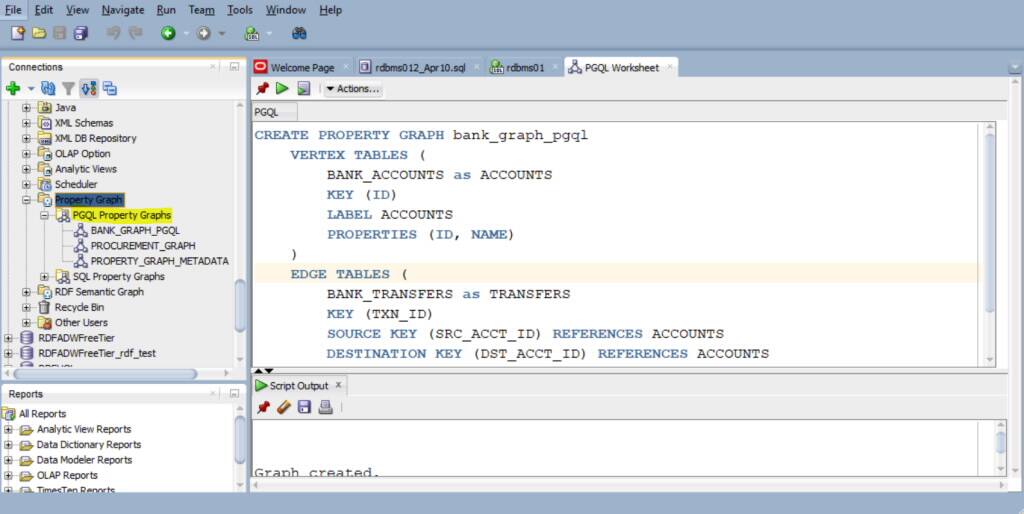The height and width of the screenshot is (514, 1024).
Task: Select All Reports node
Action: pyautogui.click(x=42, y=413)
